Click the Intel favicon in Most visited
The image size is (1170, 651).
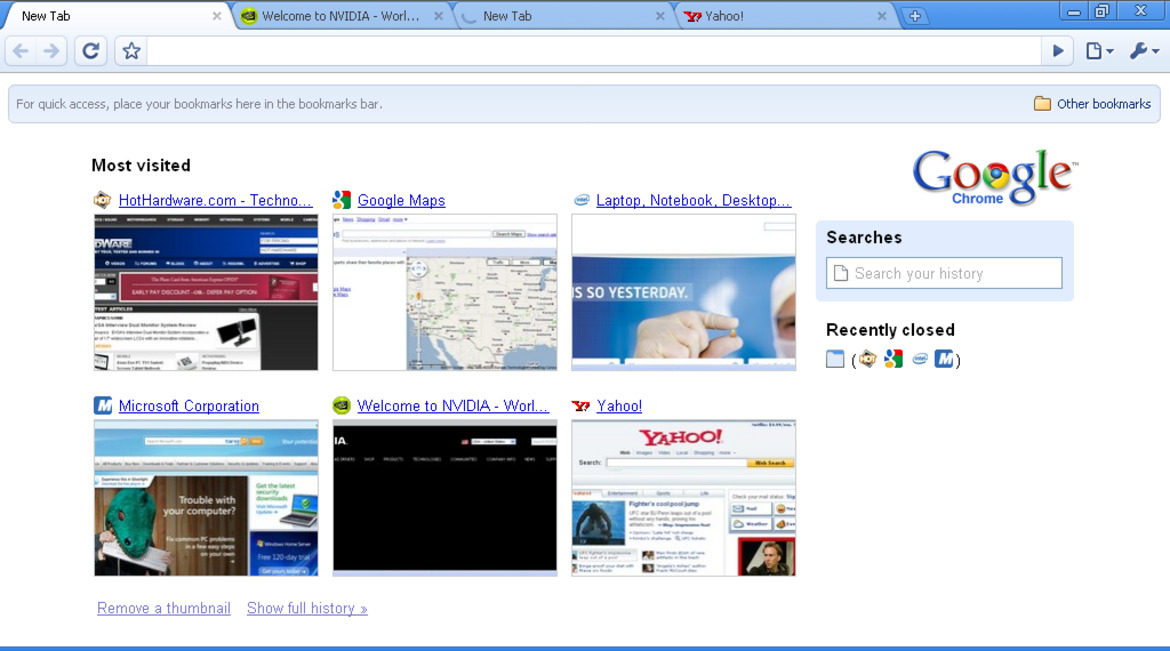pyautogui.click(x=581, y=199)
